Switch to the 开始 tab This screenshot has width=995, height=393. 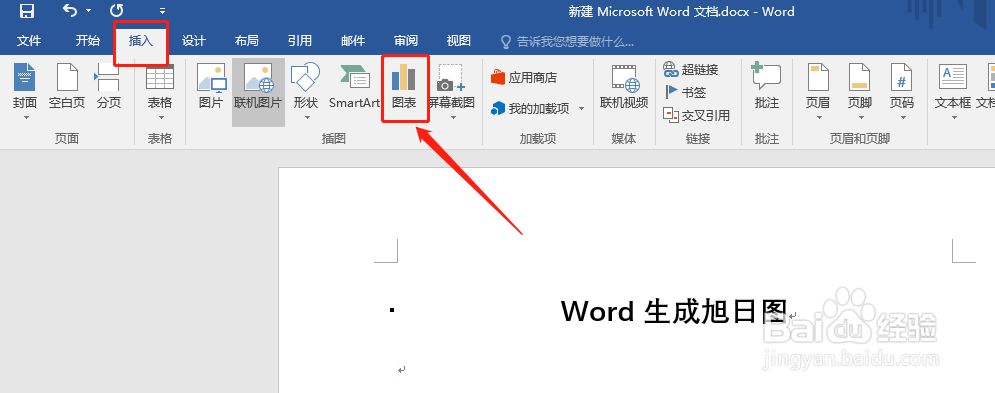coord(88,41)
